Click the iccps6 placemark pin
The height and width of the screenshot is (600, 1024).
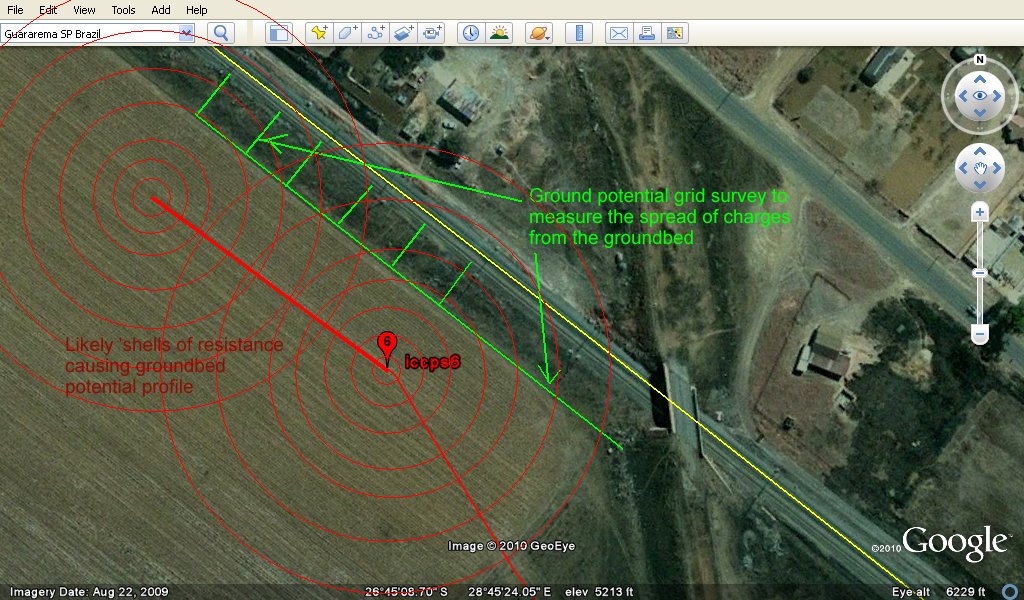[x=387, y=345]
